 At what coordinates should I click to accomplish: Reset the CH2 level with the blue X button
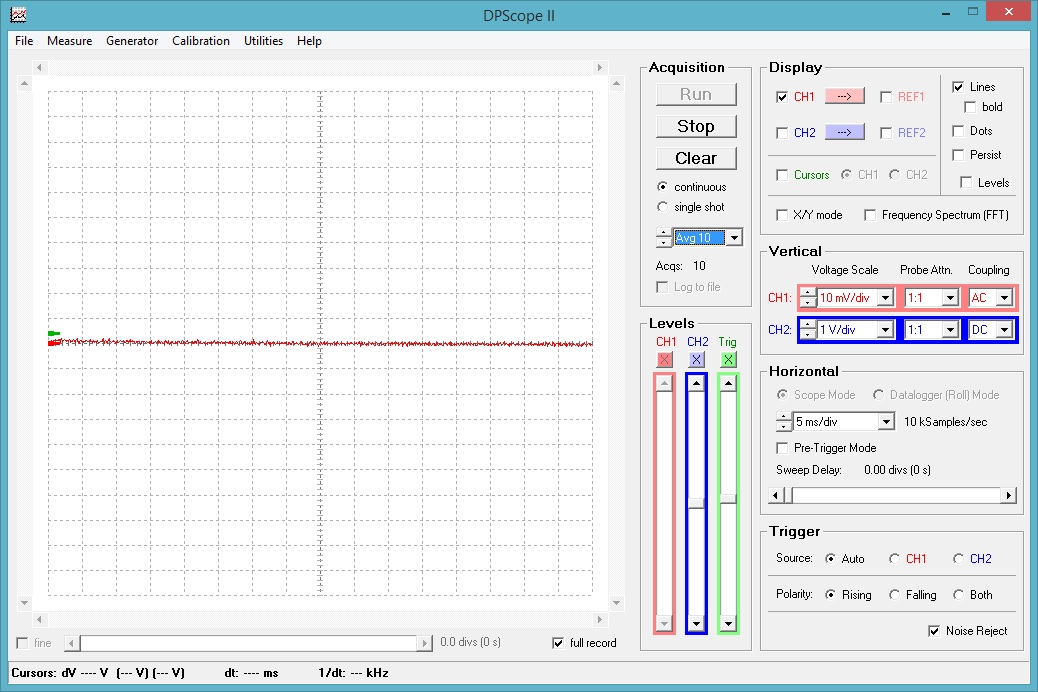click(696, 360)
